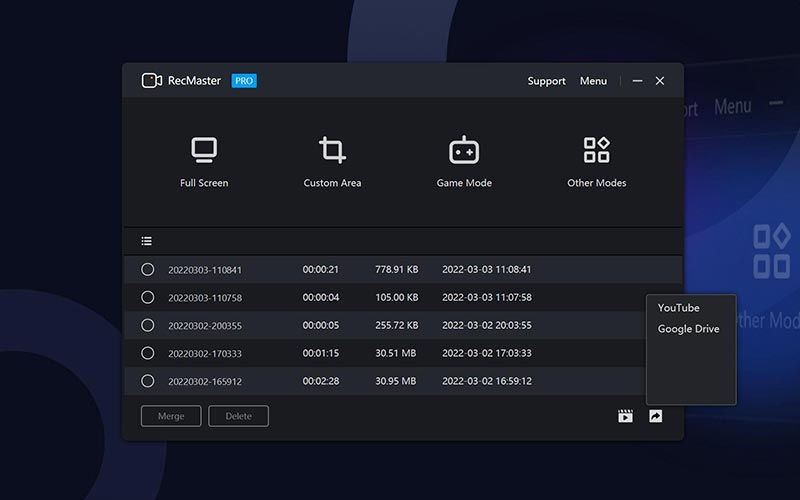The image size is (800, 500).
Task: Click file name 20220302-165912
Action: tap(205, 382)
